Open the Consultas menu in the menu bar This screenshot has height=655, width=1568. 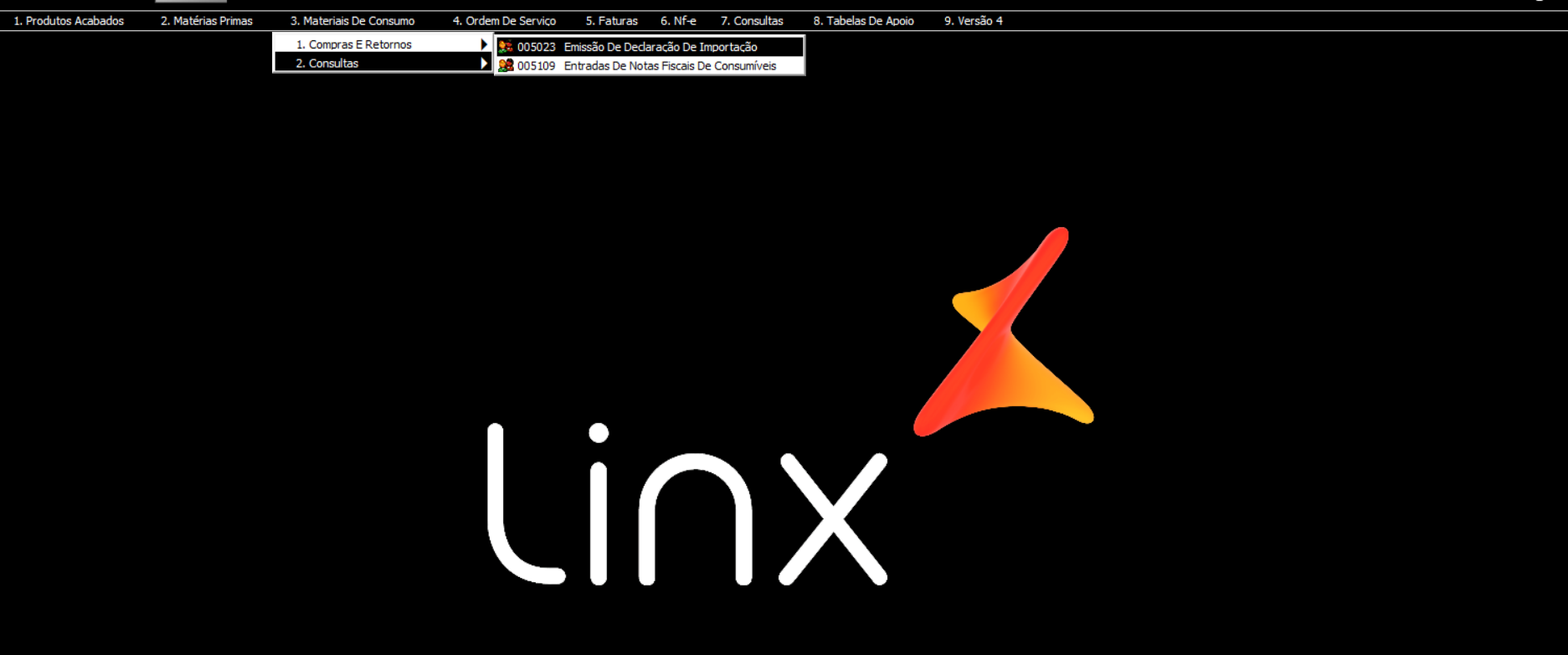tap(752, 21)
